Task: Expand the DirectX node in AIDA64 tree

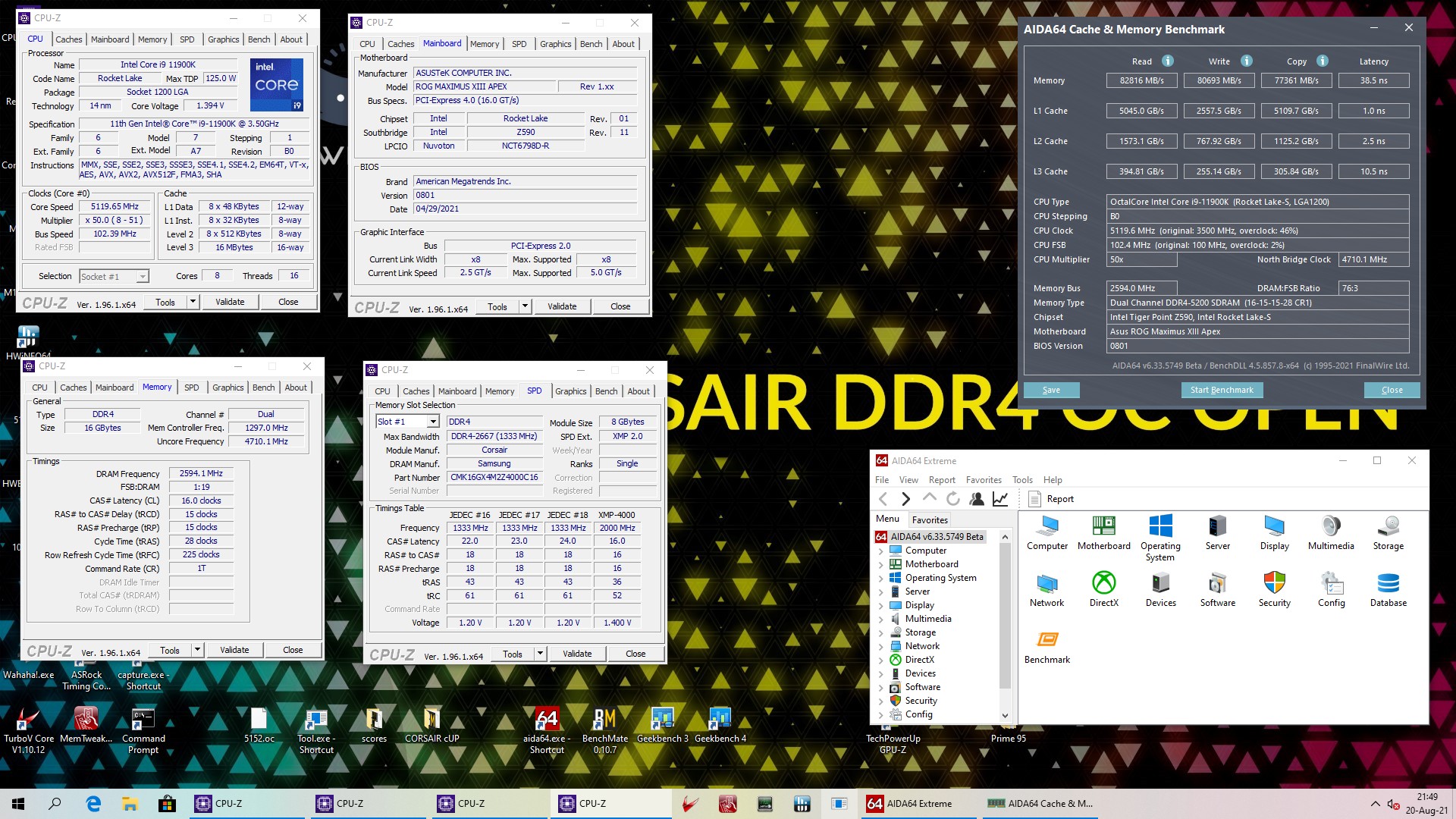Action: coord(880,660)
